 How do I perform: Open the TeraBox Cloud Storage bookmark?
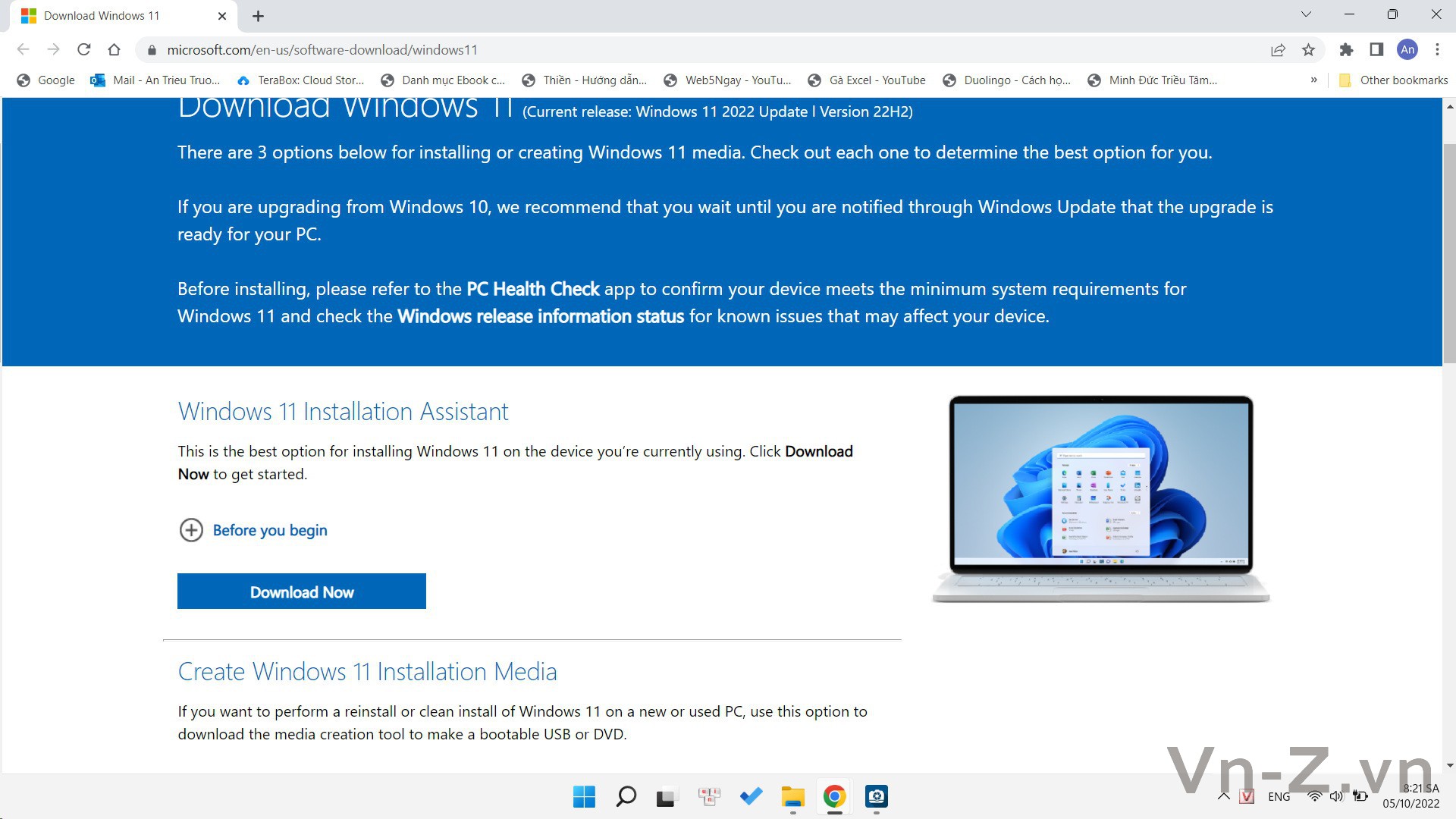click(300, 80)
